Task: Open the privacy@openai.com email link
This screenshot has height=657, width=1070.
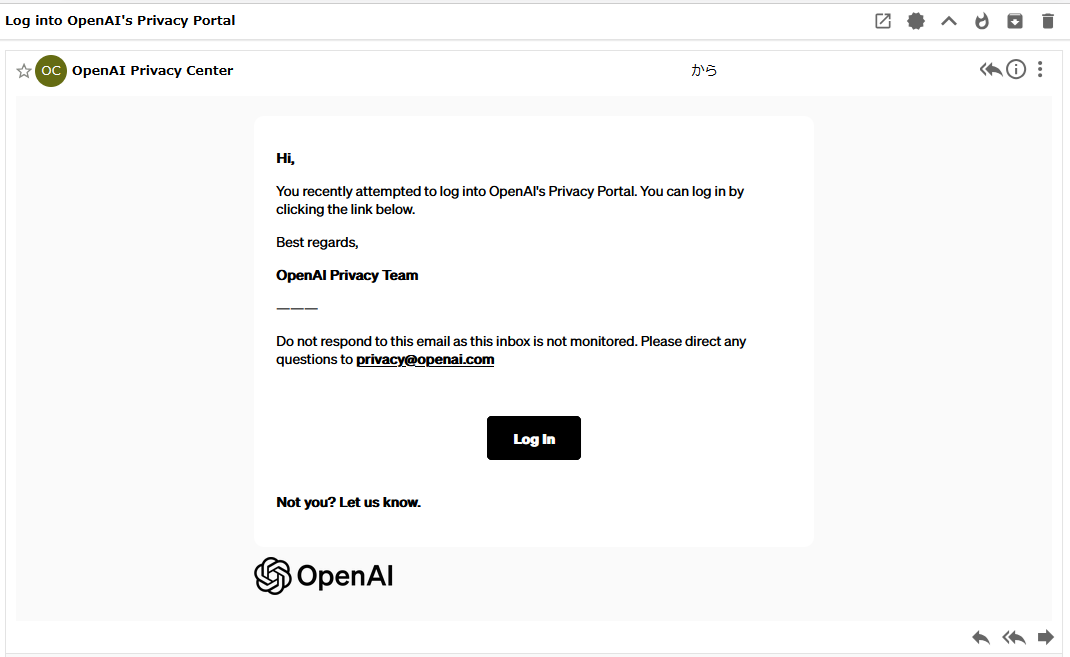Action: 425,360
